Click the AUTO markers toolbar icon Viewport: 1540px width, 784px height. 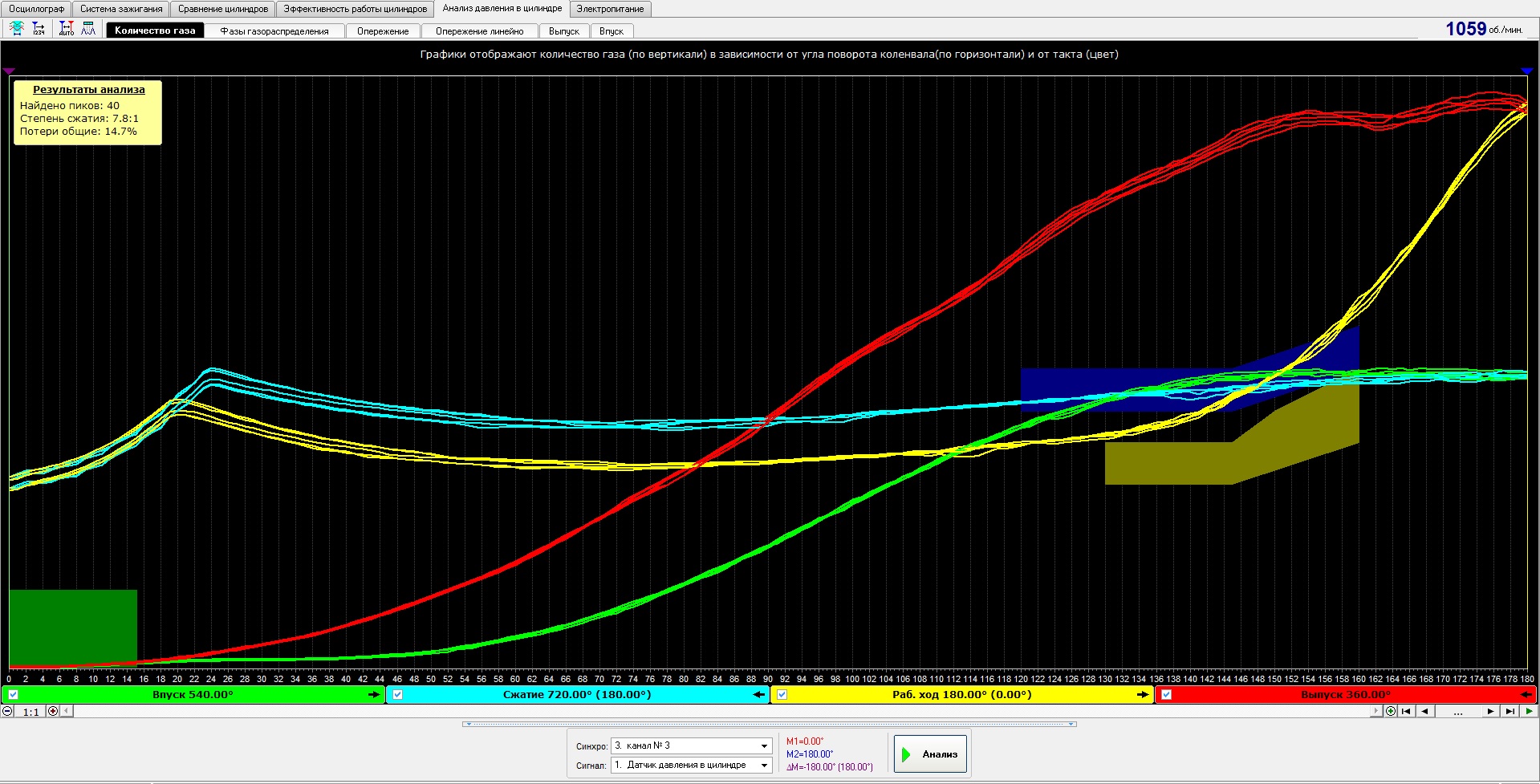coord(67,29)
